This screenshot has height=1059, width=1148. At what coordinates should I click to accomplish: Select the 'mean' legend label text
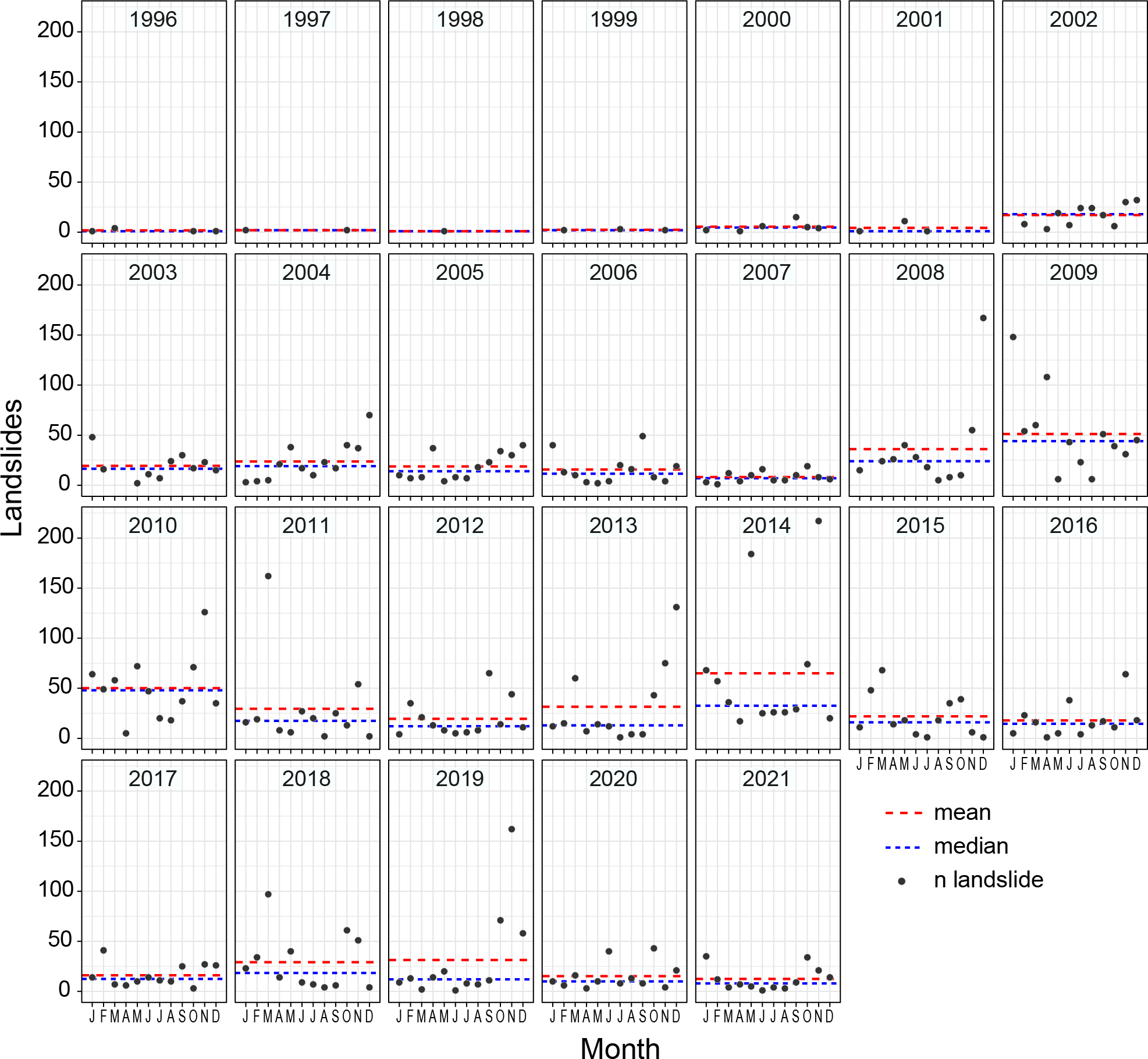click(962, 812)
